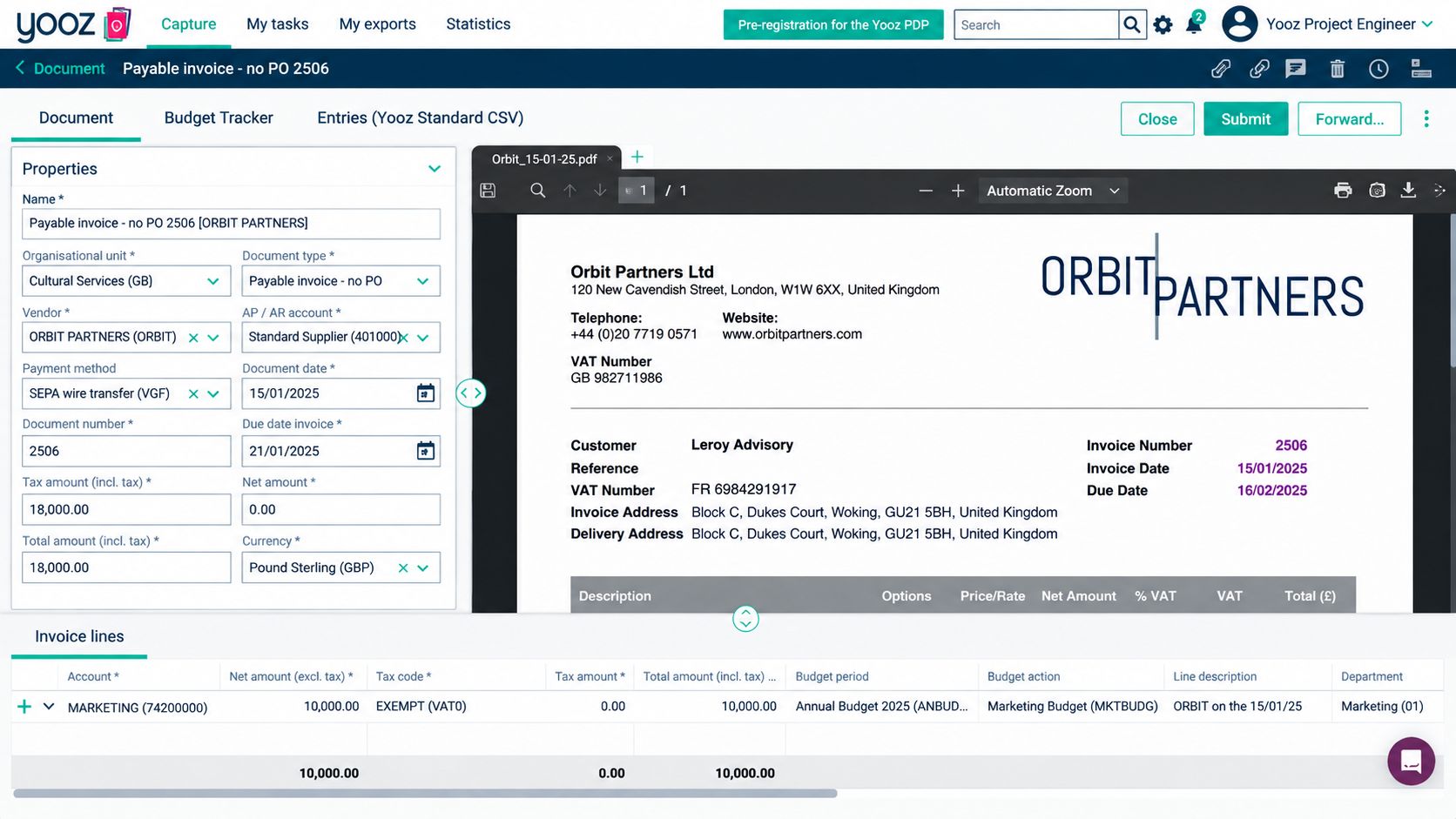Screen dimensions: 1456x819
Task: Open settings gear icon in header
Action: 1163,25
